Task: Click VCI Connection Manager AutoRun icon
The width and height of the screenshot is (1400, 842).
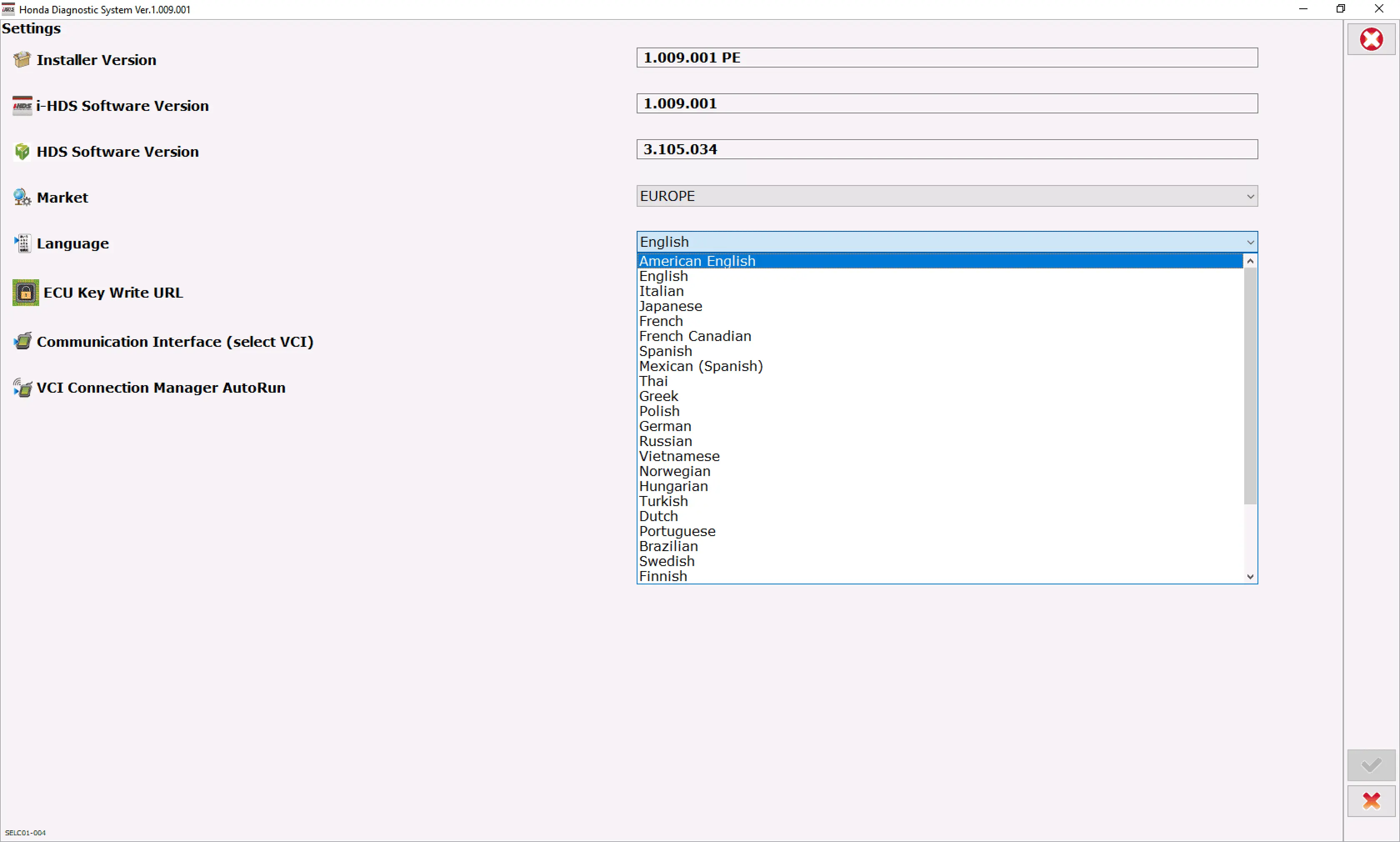Action: (x=22, y=388)
